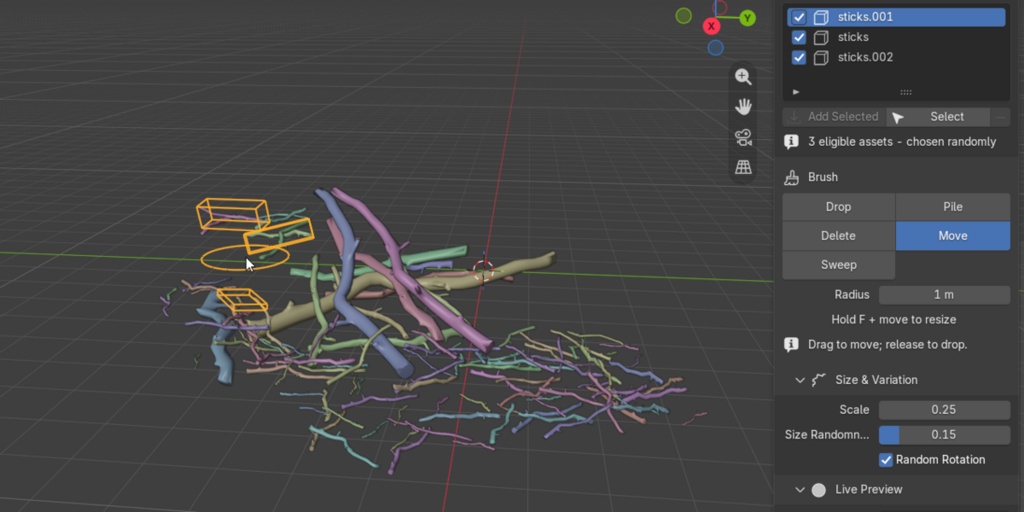This screenshot has width=1024, height=512.
Task: Click the blue negative Z axis circle
Action: [716, 48]
